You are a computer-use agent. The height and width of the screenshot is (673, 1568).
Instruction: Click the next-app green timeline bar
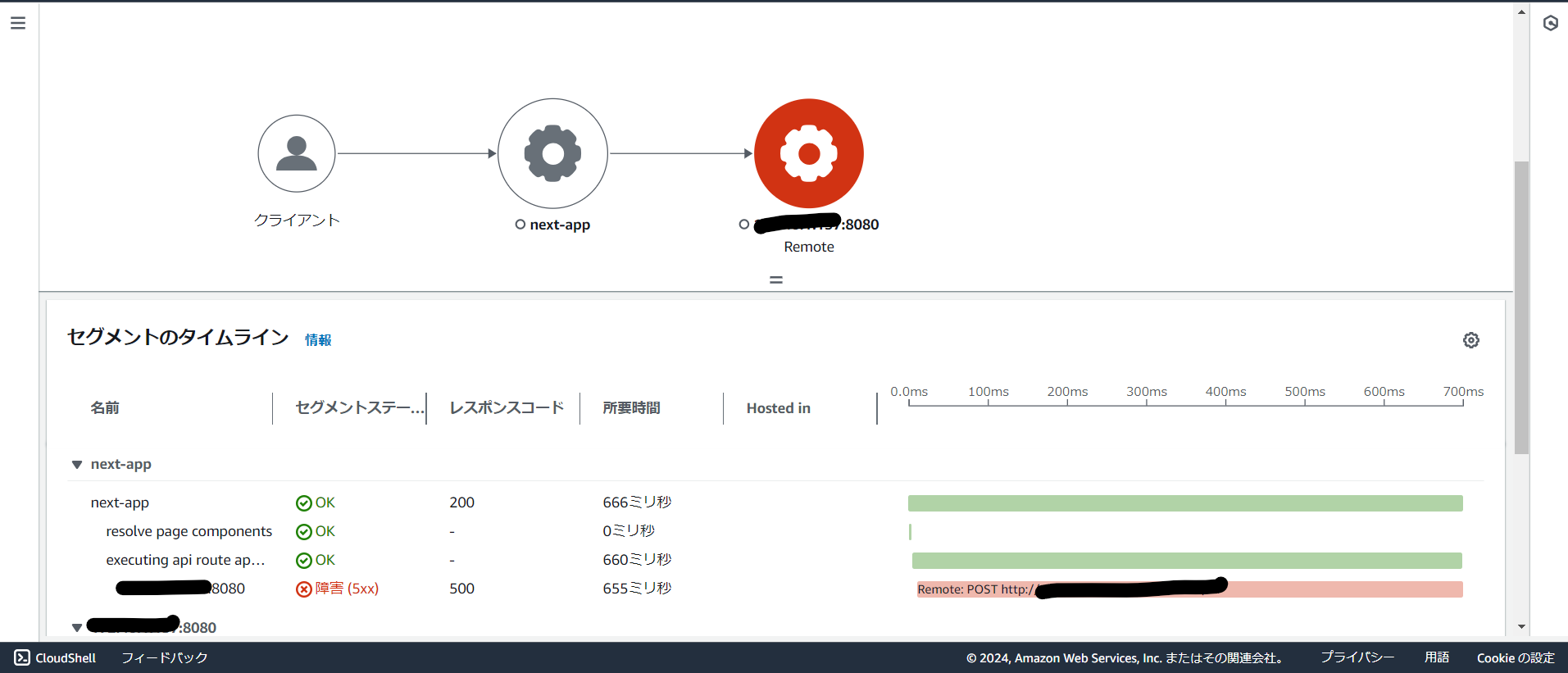[x=1185, y=503]
